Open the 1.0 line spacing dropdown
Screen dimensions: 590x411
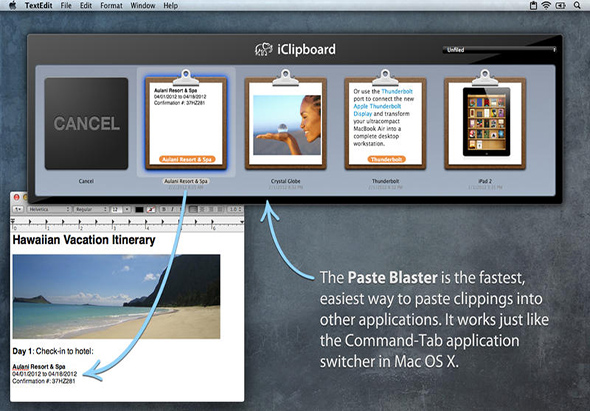pos(236,209)
